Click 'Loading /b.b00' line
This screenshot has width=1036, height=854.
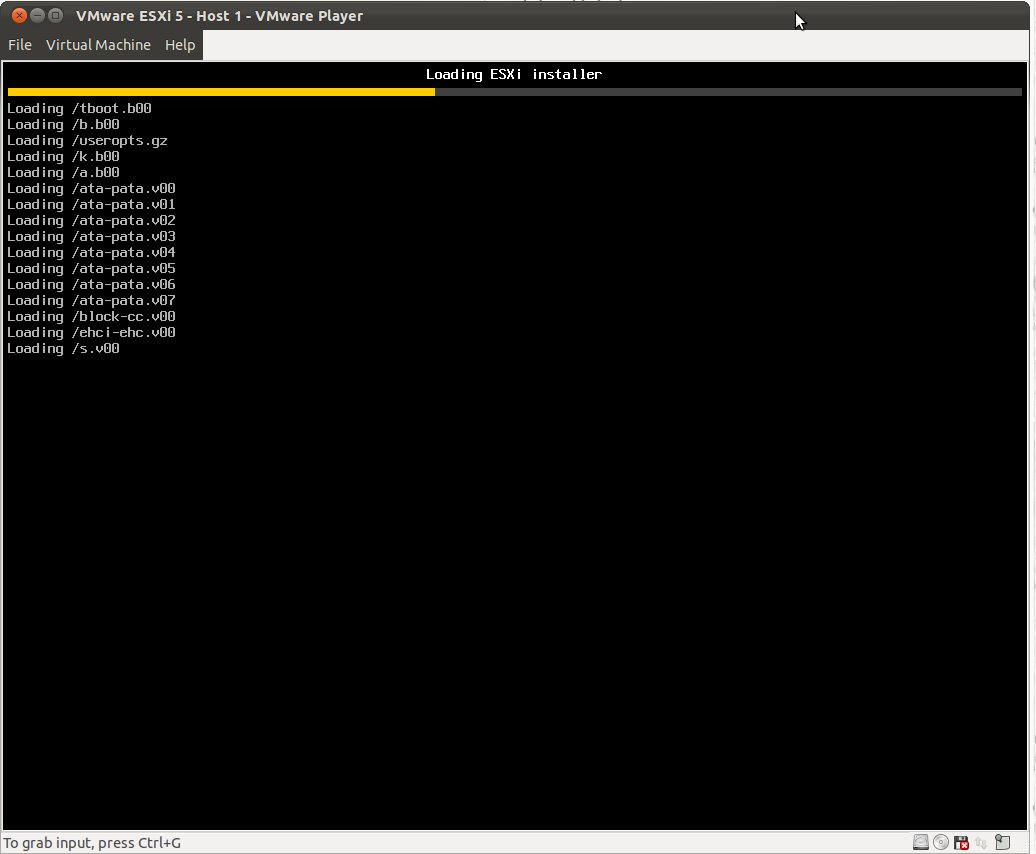click(x=63, y=124)
